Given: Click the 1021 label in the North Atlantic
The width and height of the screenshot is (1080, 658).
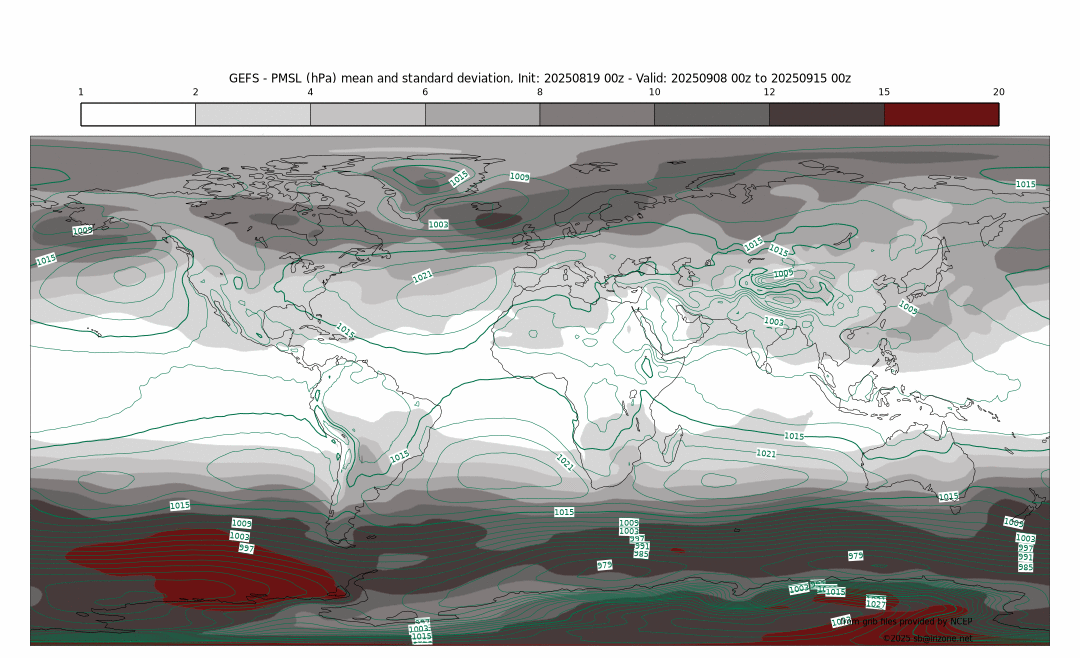Looking at the screenshot, I should (x=423, y=276).
